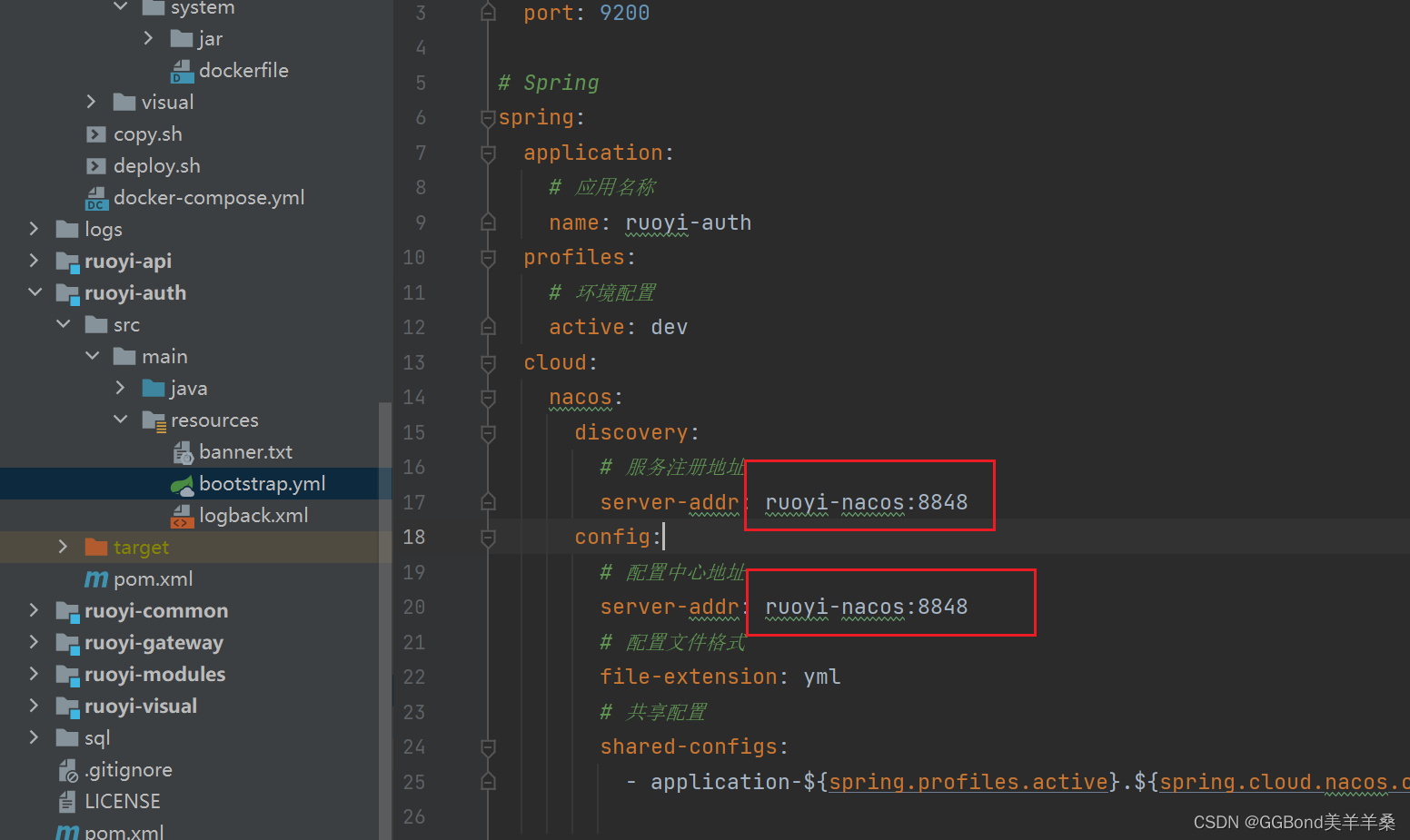
Task: Open the dockerfile under the jar folder
Action: click(243, 70)
